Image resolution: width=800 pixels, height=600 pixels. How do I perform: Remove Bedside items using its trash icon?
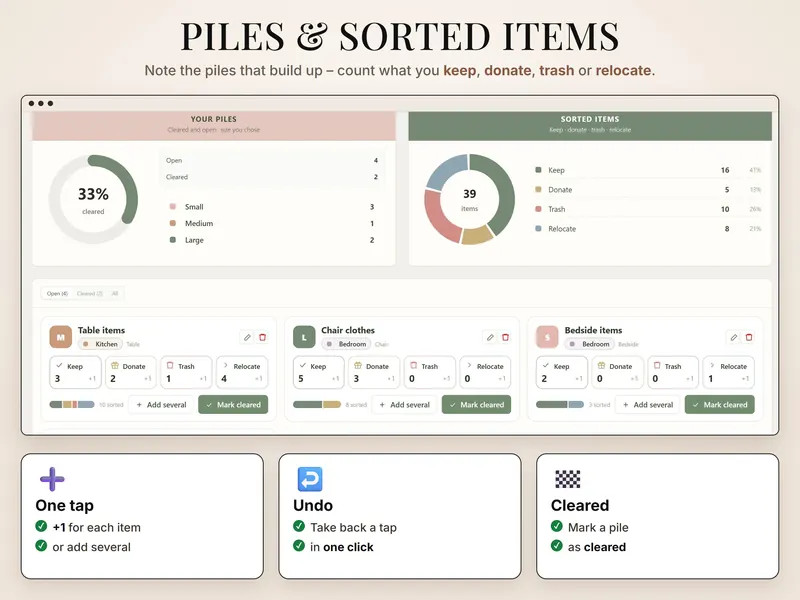point(749,337)
